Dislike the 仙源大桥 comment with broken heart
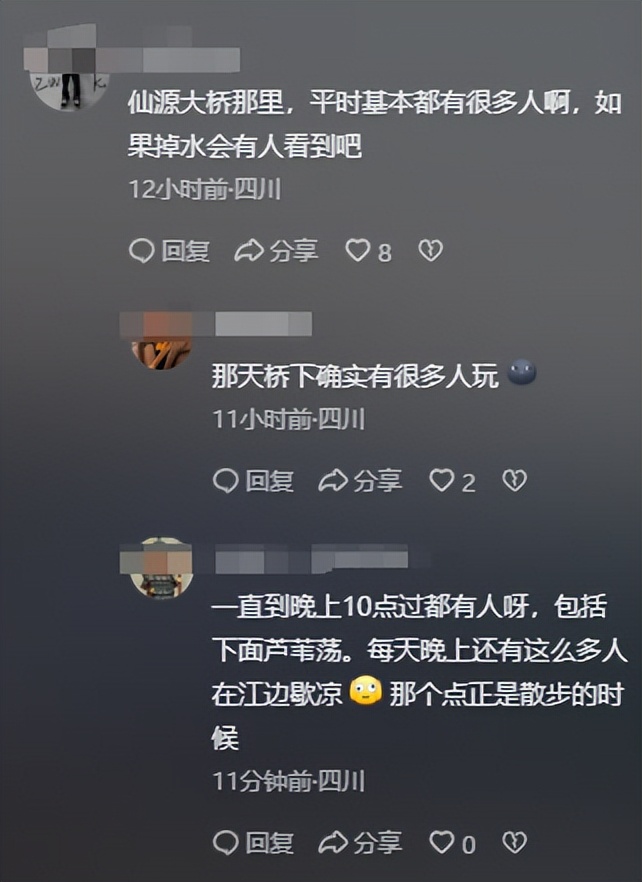Screen dimensions: 642x882 click(x=430, y=250)
